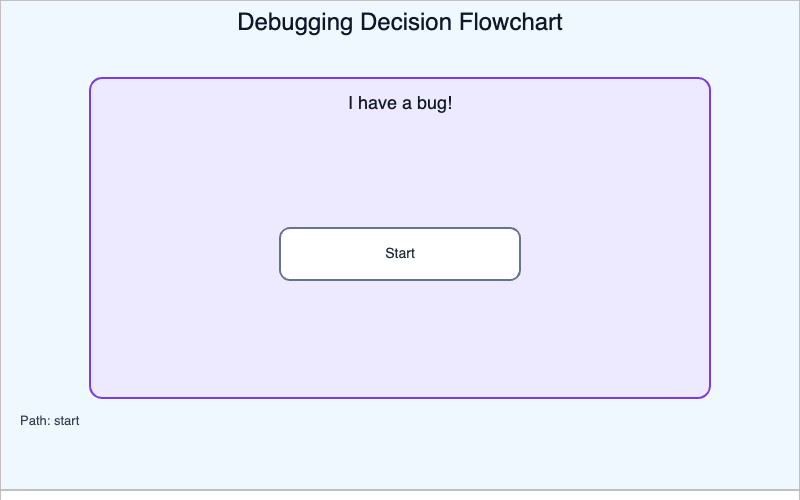Click the "Path:" label at bottom left
The image size is (800, 500).
[35, 421]
